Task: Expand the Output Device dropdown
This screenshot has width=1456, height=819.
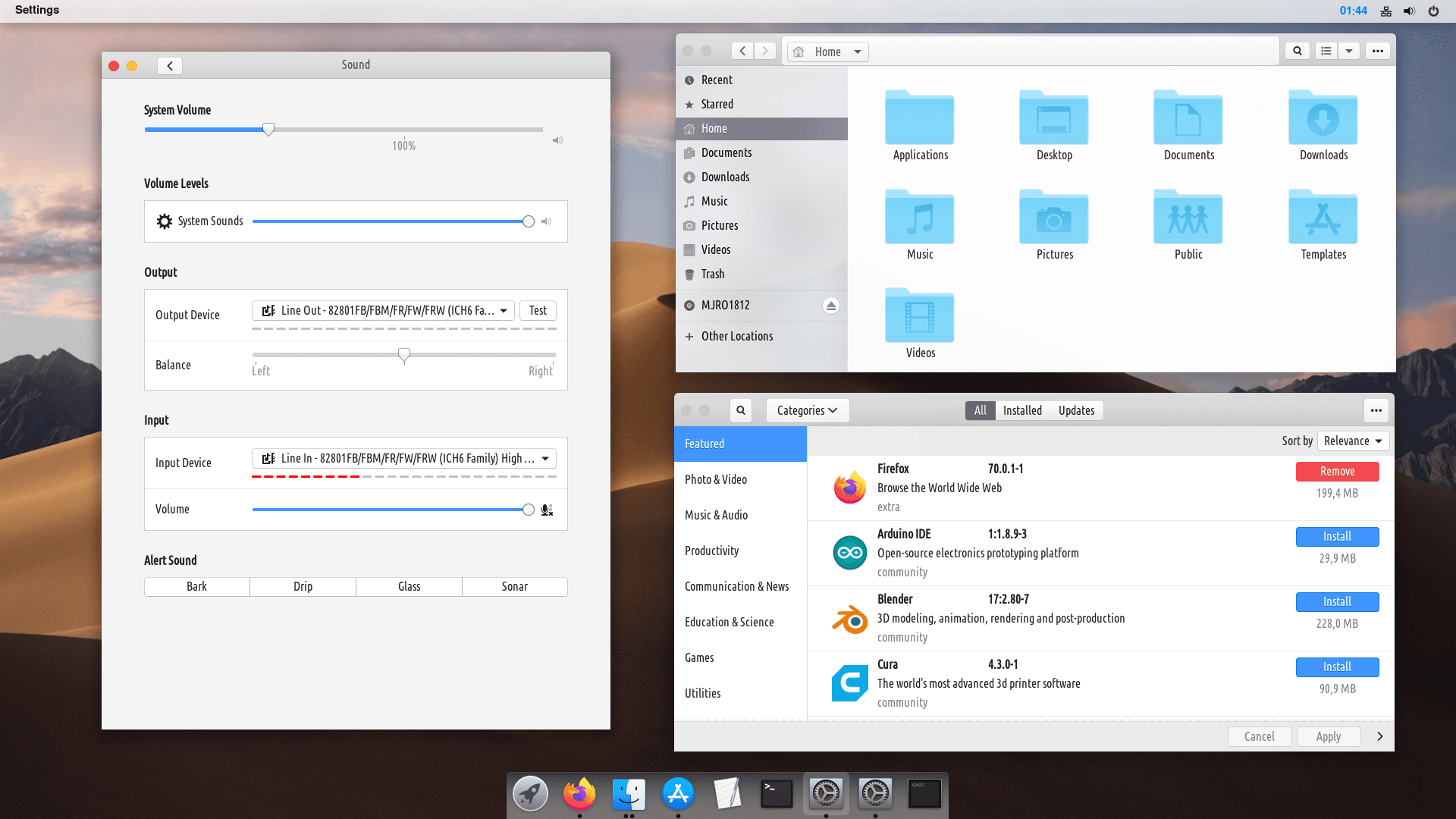Action: coord(384,310)
